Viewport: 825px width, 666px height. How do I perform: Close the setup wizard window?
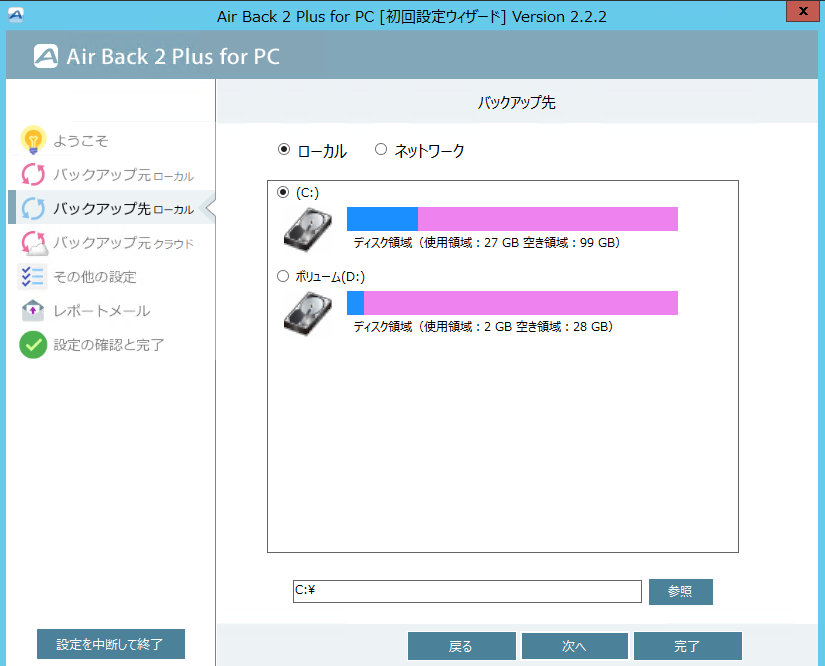(x=802, y=11)
